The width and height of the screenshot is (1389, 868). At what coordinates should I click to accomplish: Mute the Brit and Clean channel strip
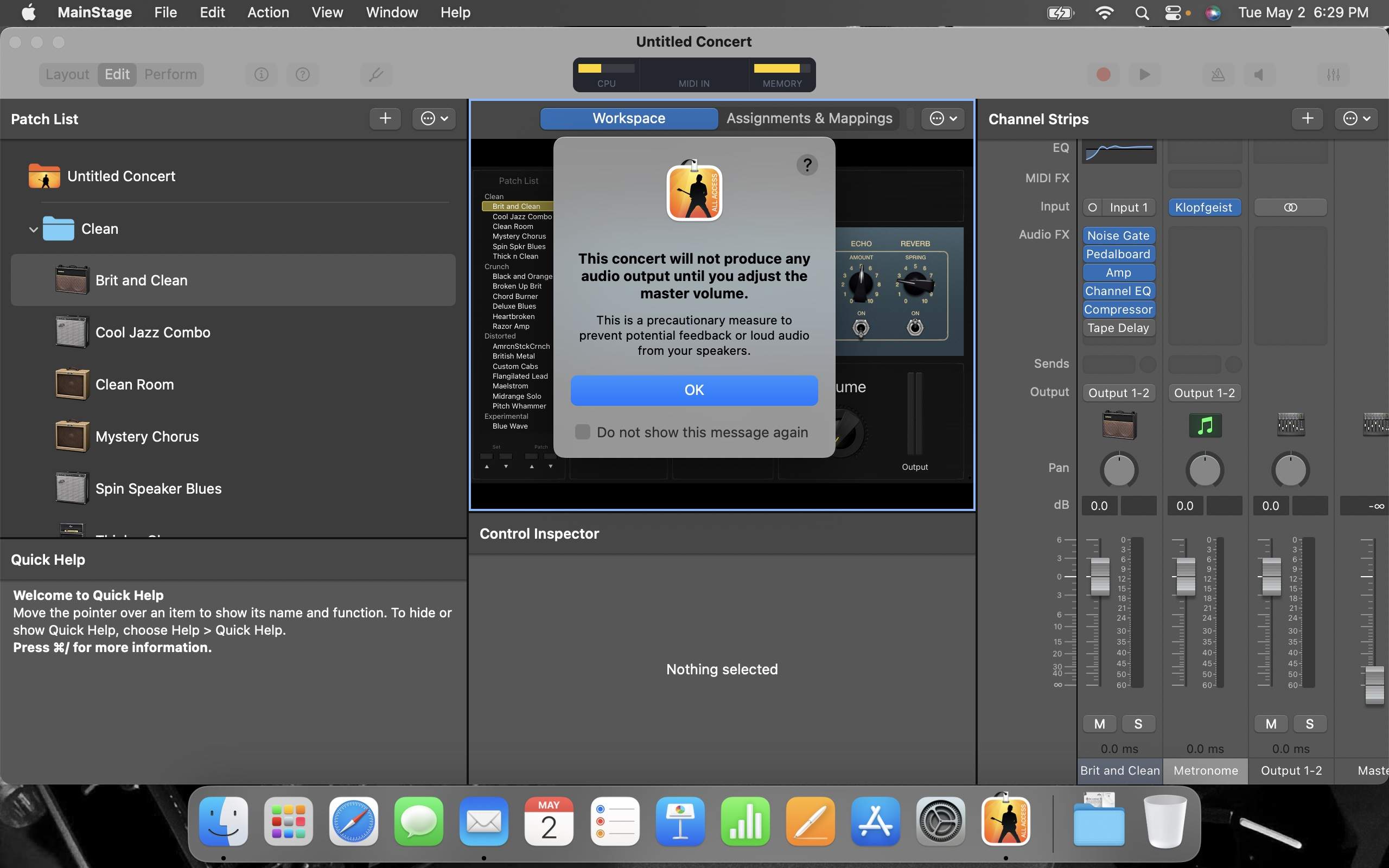tap(1100, 724)
